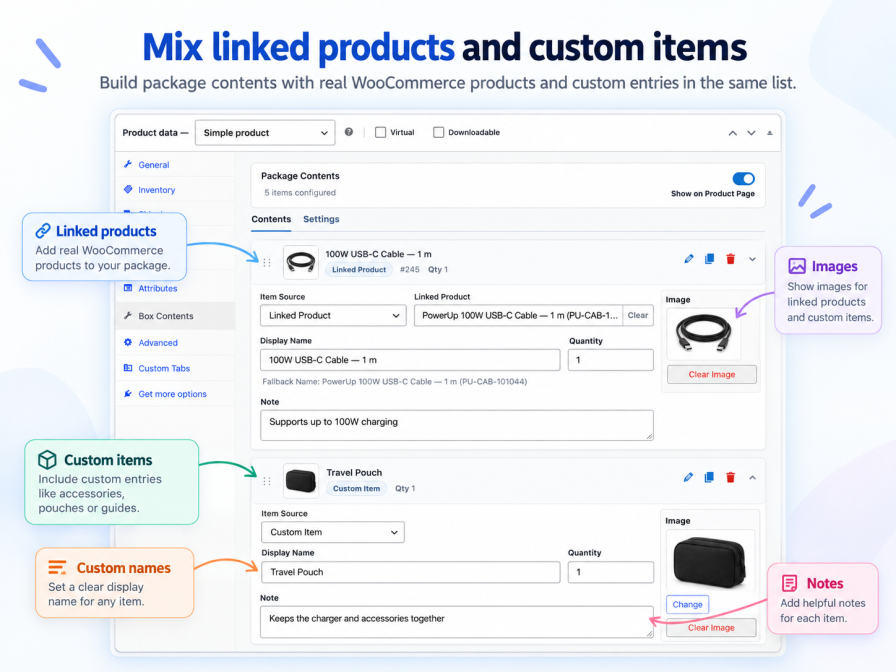Click Quantity field for Travel Pouch
Image resolution: width=896 pixels, height=672 pixels.
click(610, 572)
